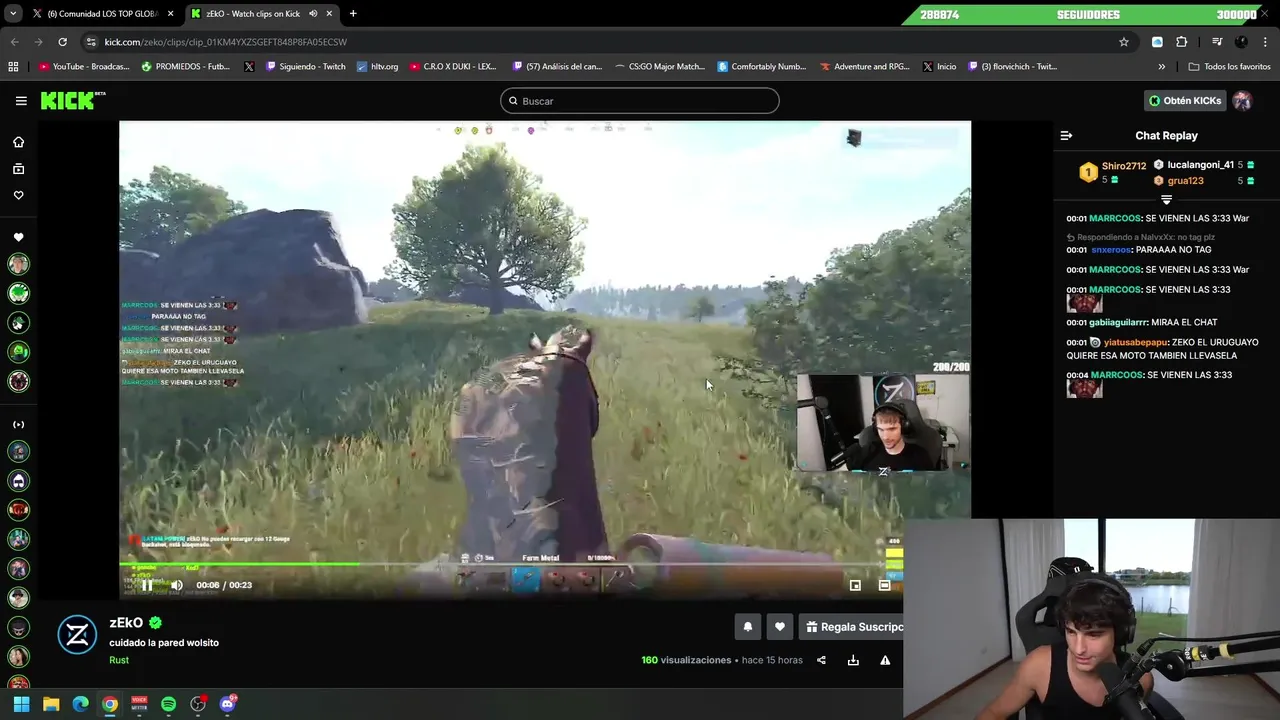This screenshot has height=720, width=1280.
Task: Mute the Kick tab's audio indicator
Action: [313, 14]
